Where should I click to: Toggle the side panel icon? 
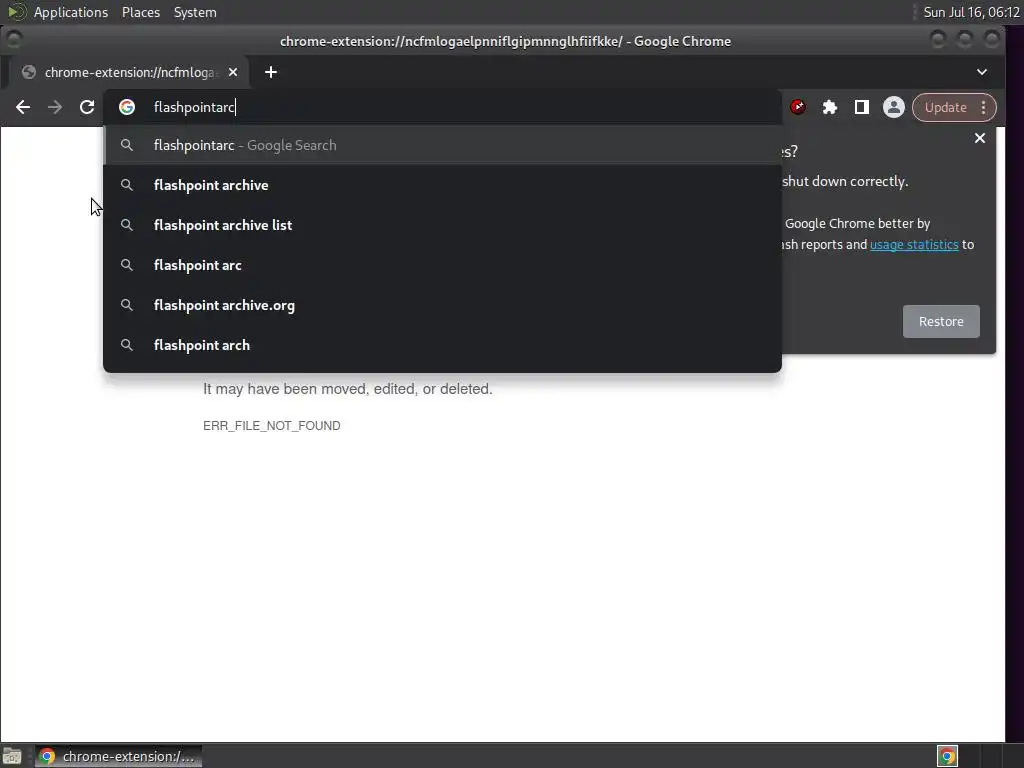pyautogui.click(x=861, y=107)
